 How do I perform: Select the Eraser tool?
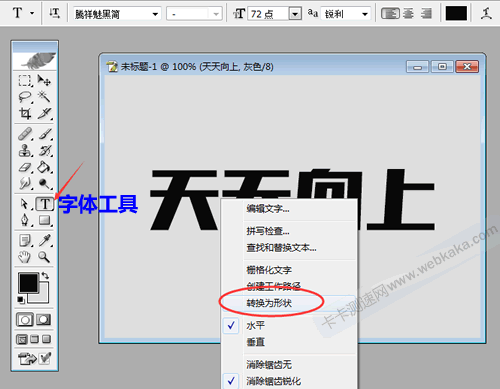[x=25, y=167]
